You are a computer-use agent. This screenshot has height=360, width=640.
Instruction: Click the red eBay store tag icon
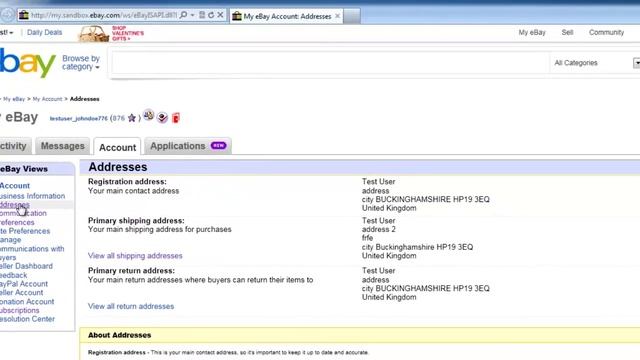(176, 118)
